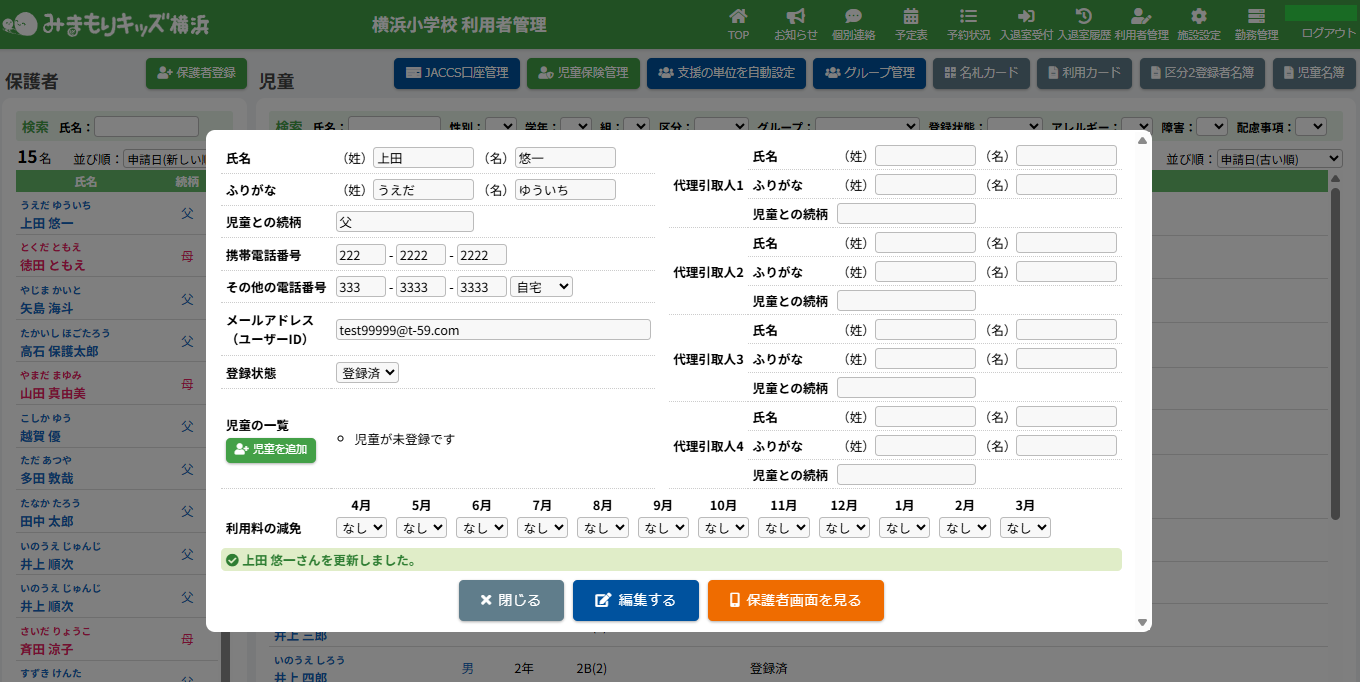This screenshot has height=682, width=1360.
Task: Open 施設設定 gear icon
Action: point(1199,23)
